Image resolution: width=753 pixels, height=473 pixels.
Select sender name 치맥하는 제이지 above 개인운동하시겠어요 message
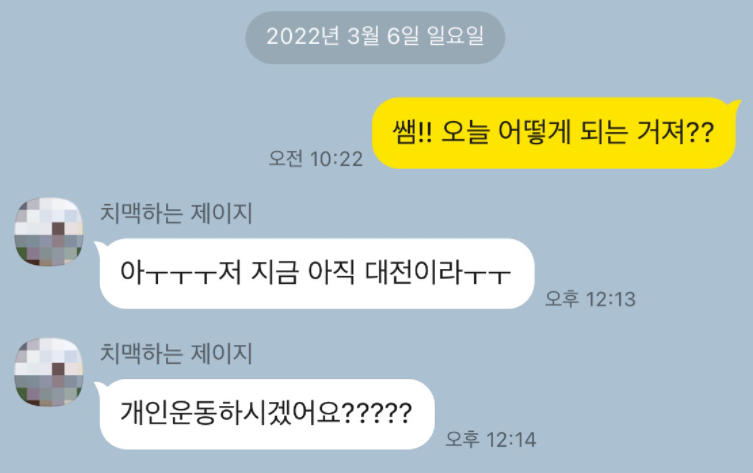(176, 354)
